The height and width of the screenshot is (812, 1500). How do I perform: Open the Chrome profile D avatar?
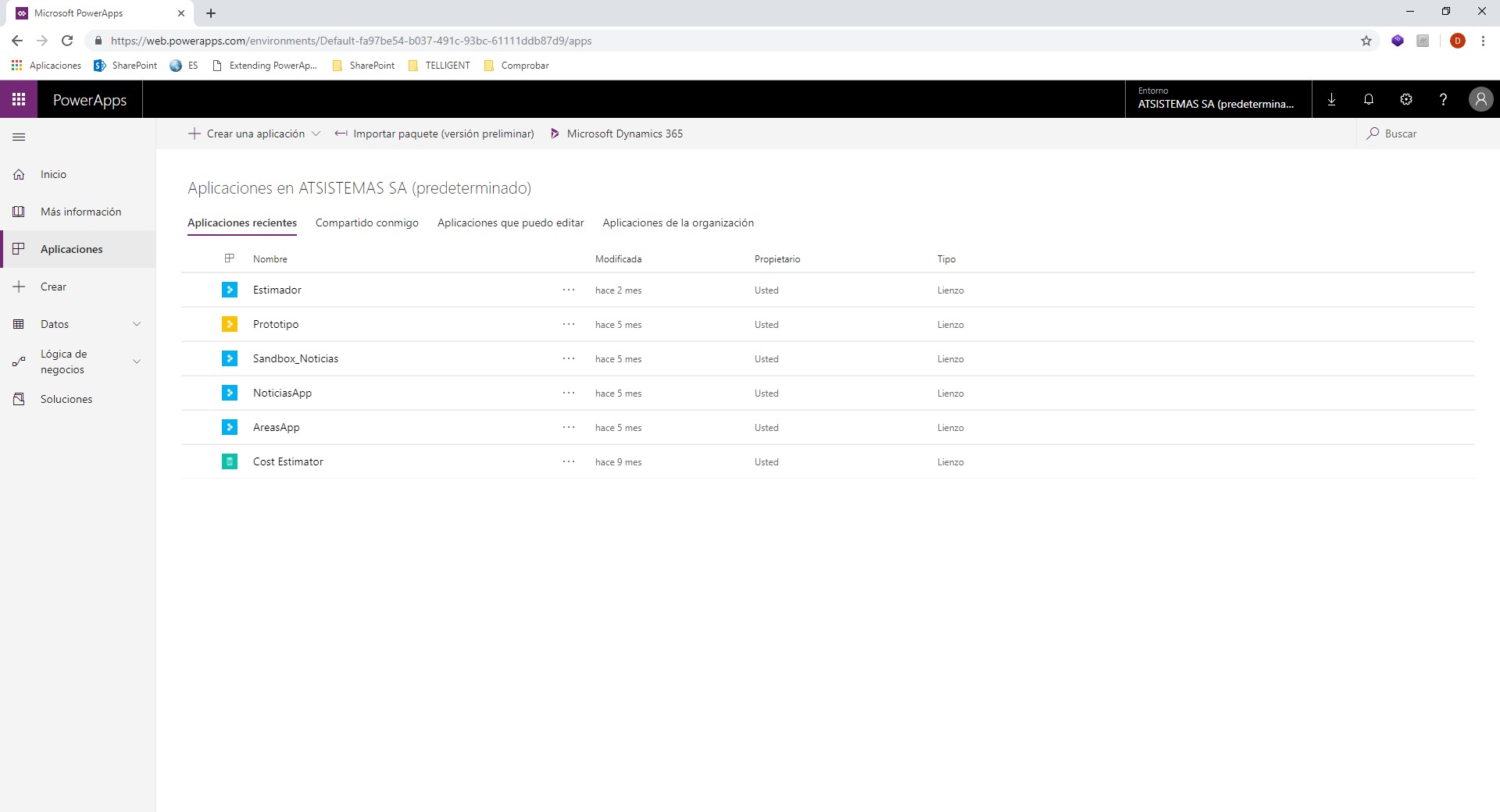tap(1458, 41)
